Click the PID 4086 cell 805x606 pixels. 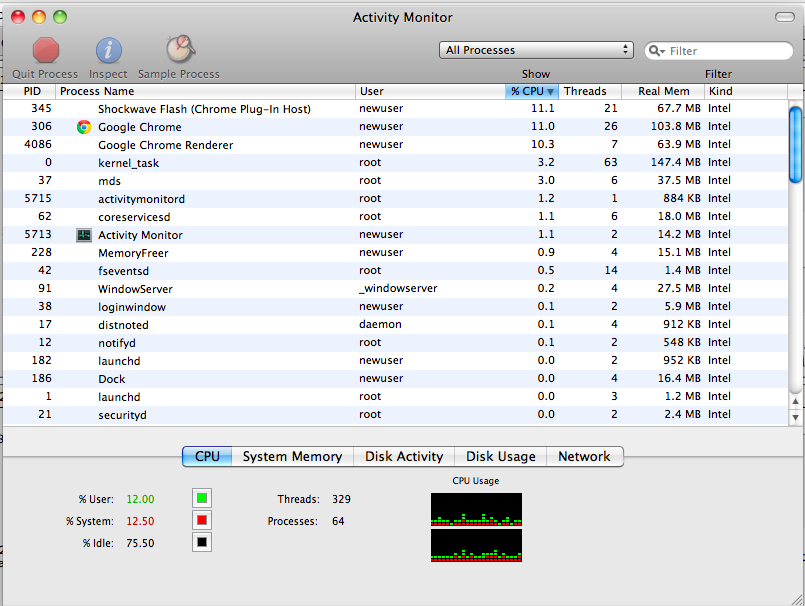[38, 144]
